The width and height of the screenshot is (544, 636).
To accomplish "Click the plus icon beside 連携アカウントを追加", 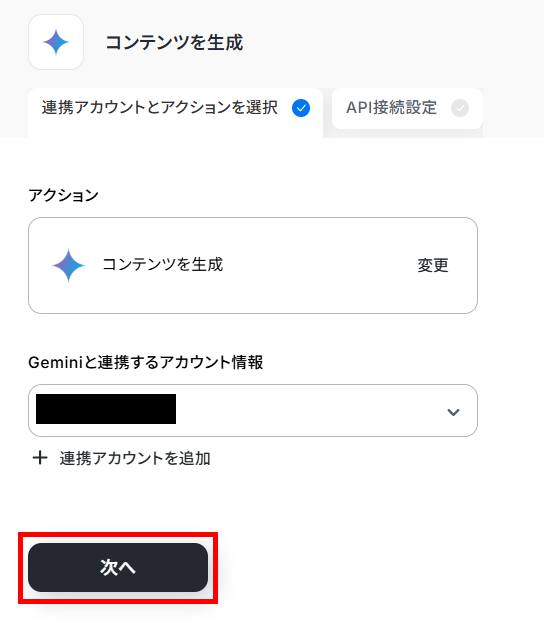I will point(40,458).
